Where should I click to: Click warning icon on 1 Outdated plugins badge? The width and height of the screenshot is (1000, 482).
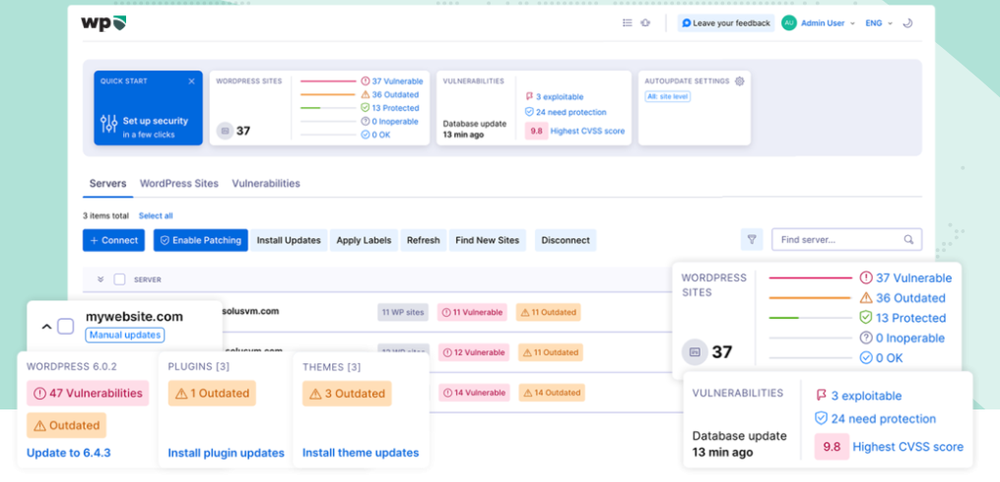[x=180, y=393]
